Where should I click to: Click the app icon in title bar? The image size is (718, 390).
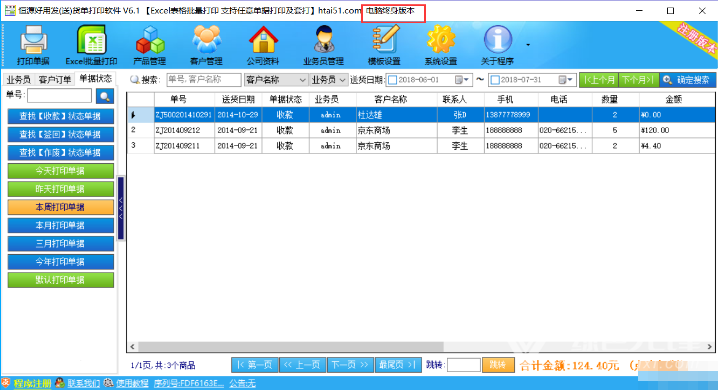10,10
